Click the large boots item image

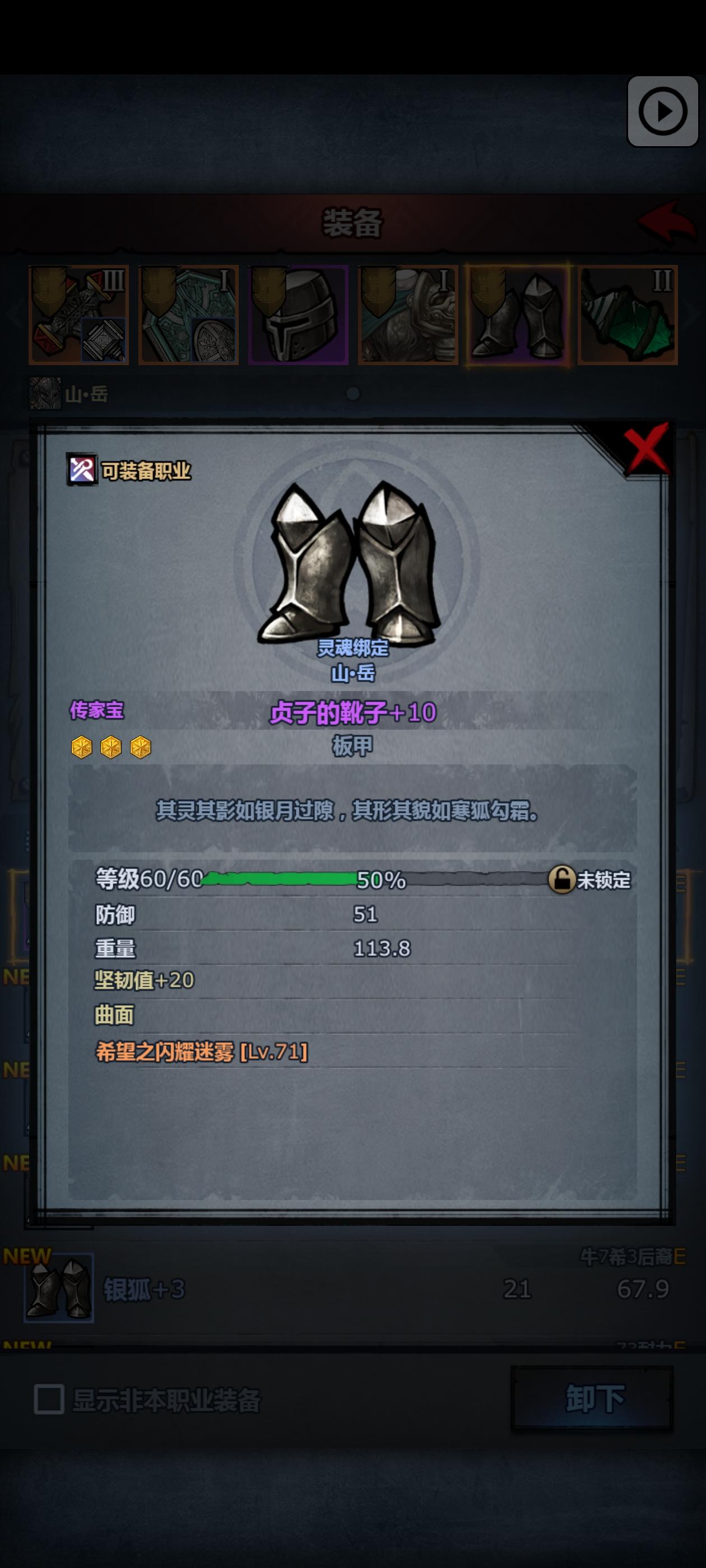[x=349, y=563]
